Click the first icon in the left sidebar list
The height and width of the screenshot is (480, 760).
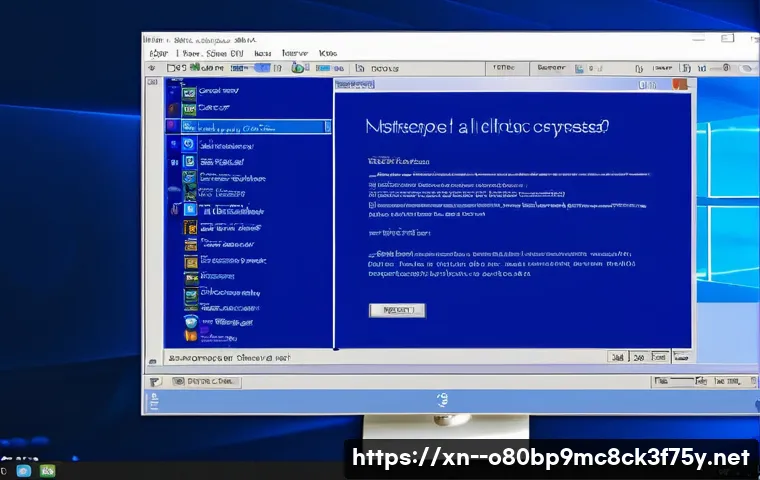click(x=188, y=88)
